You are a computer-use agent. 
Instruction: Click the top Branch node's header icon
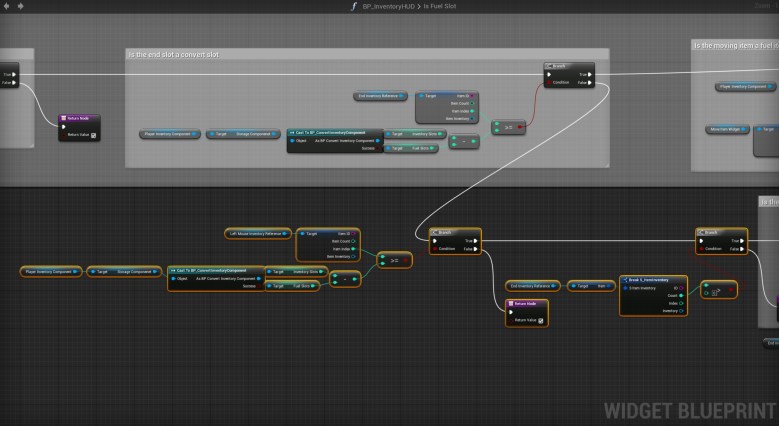(549, 66)
